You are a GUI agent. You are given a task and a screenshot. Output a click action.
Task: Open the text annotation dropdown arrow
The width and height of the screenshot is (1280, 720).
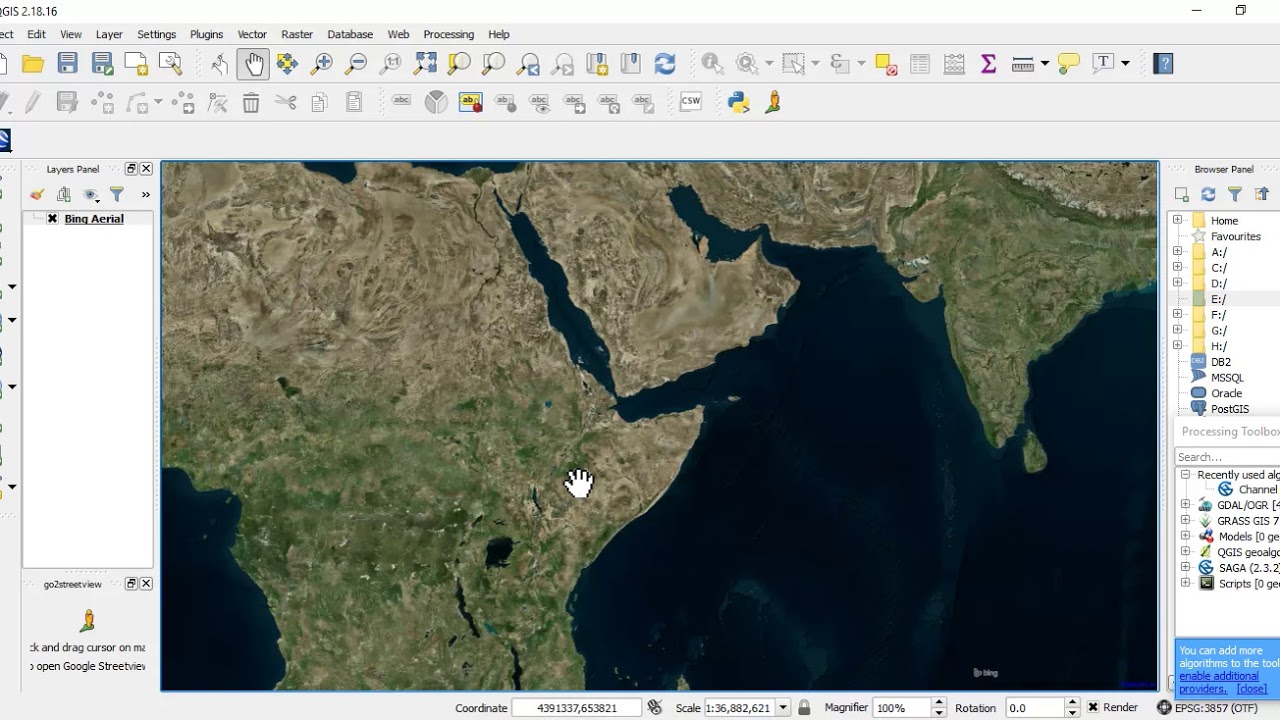[1125, 64]
